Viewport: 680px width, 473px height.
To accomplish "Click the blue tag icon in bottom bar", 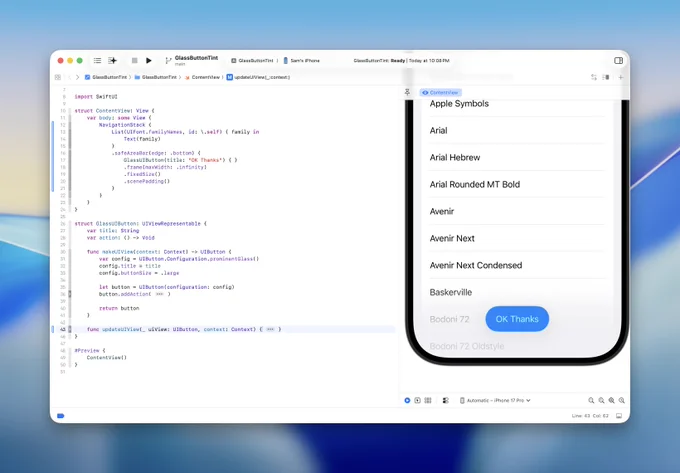I will [61, 416].
